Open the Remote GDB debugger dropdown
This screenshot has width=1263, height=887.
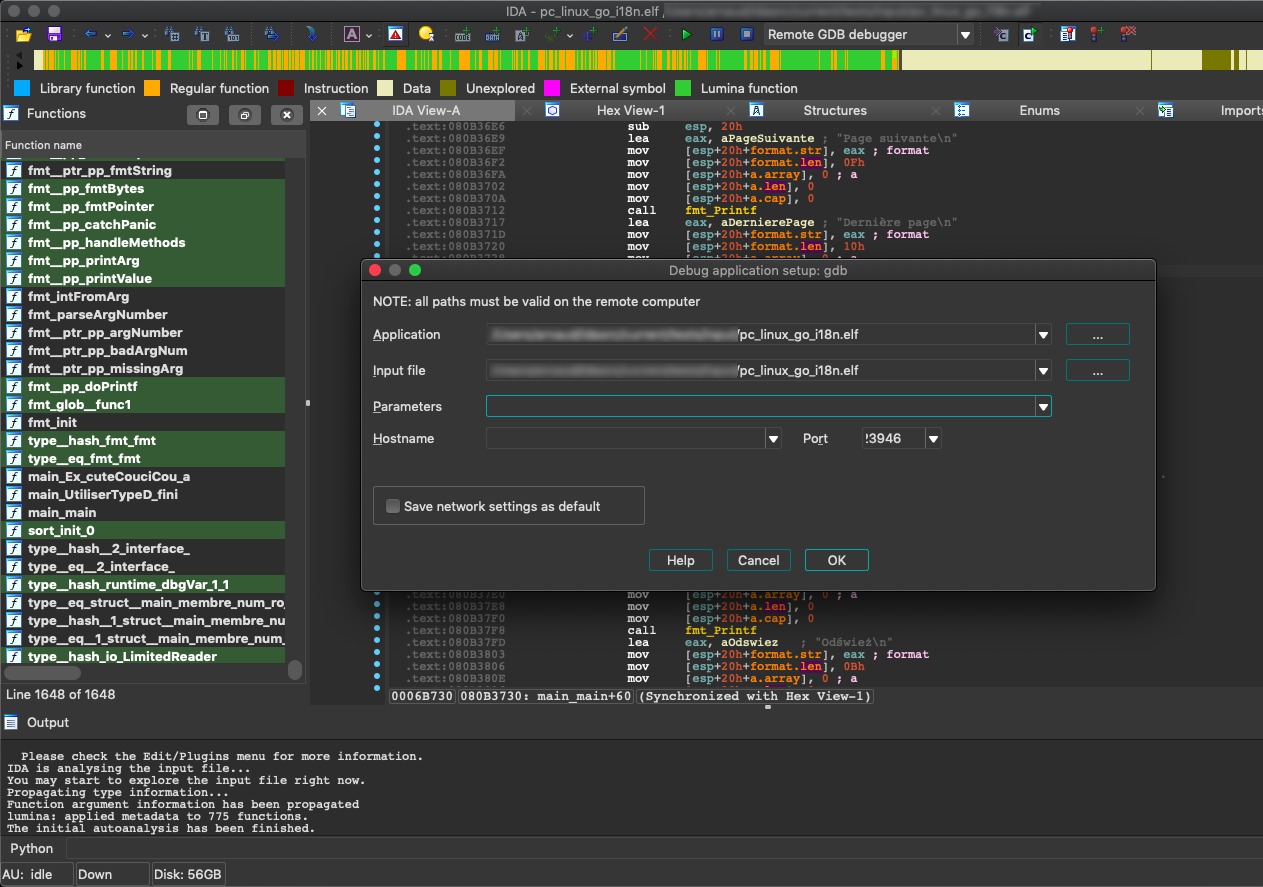(965, 35)
